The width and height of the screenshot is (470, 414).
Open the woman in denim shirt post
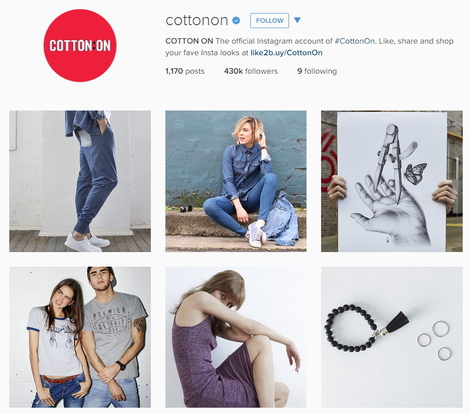point(236,181)
